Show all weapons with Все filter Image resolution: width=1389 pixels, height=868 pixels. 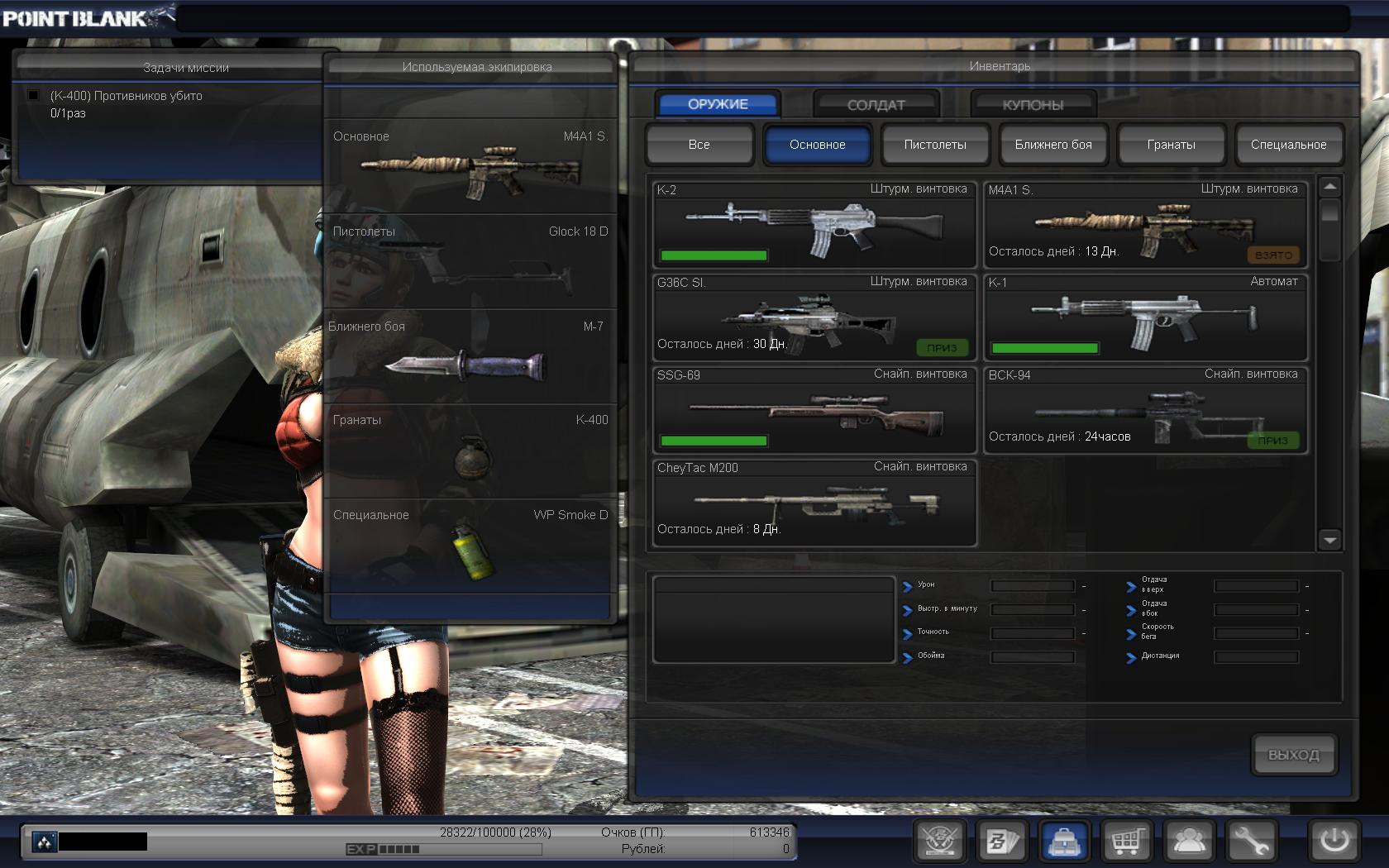[x=699, y=145]
